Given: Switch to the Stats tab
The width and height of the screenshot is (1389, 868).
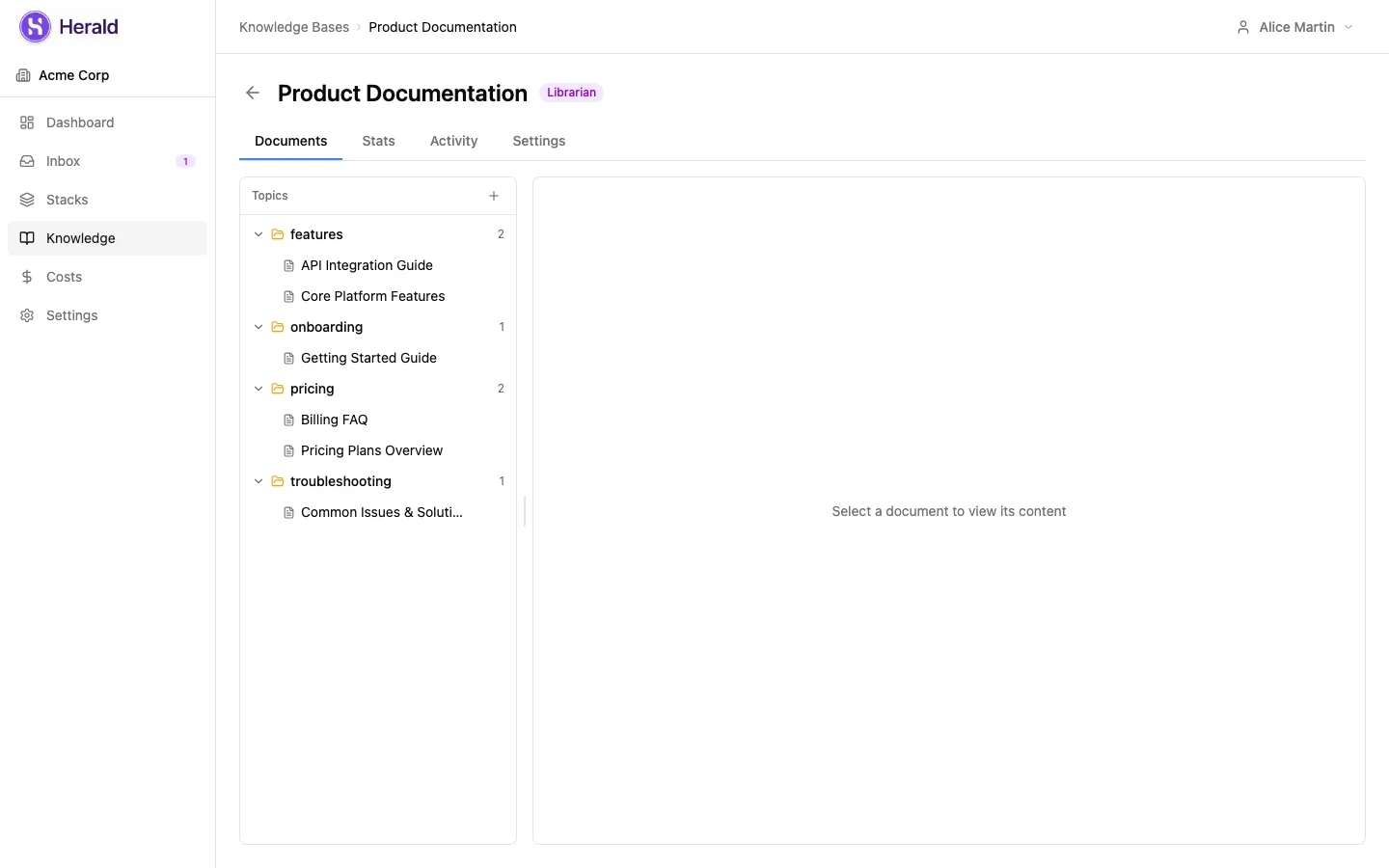Looking at the screenshot, I should [x=378, y=141].
